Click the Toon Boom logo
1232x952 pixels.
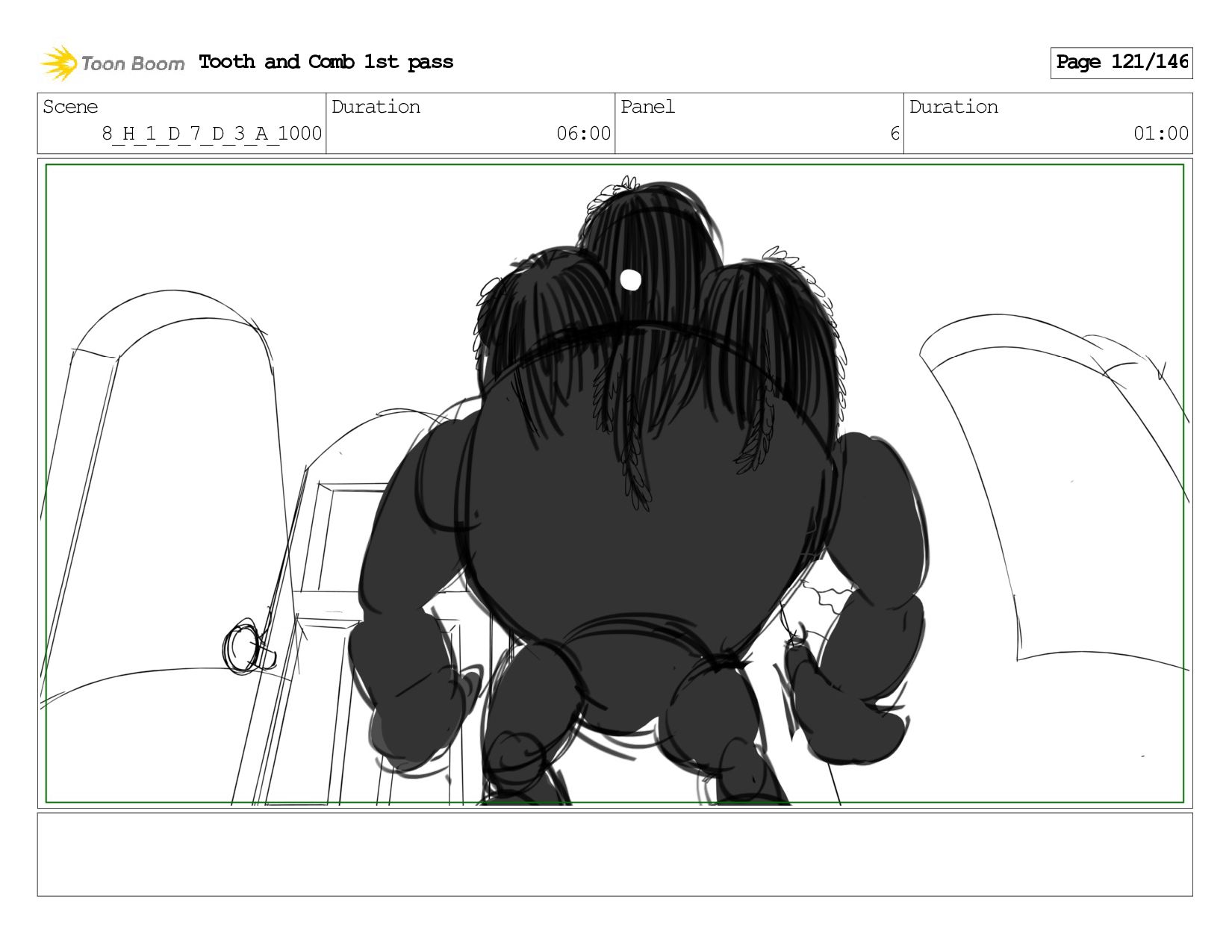(x=112, y=63)
